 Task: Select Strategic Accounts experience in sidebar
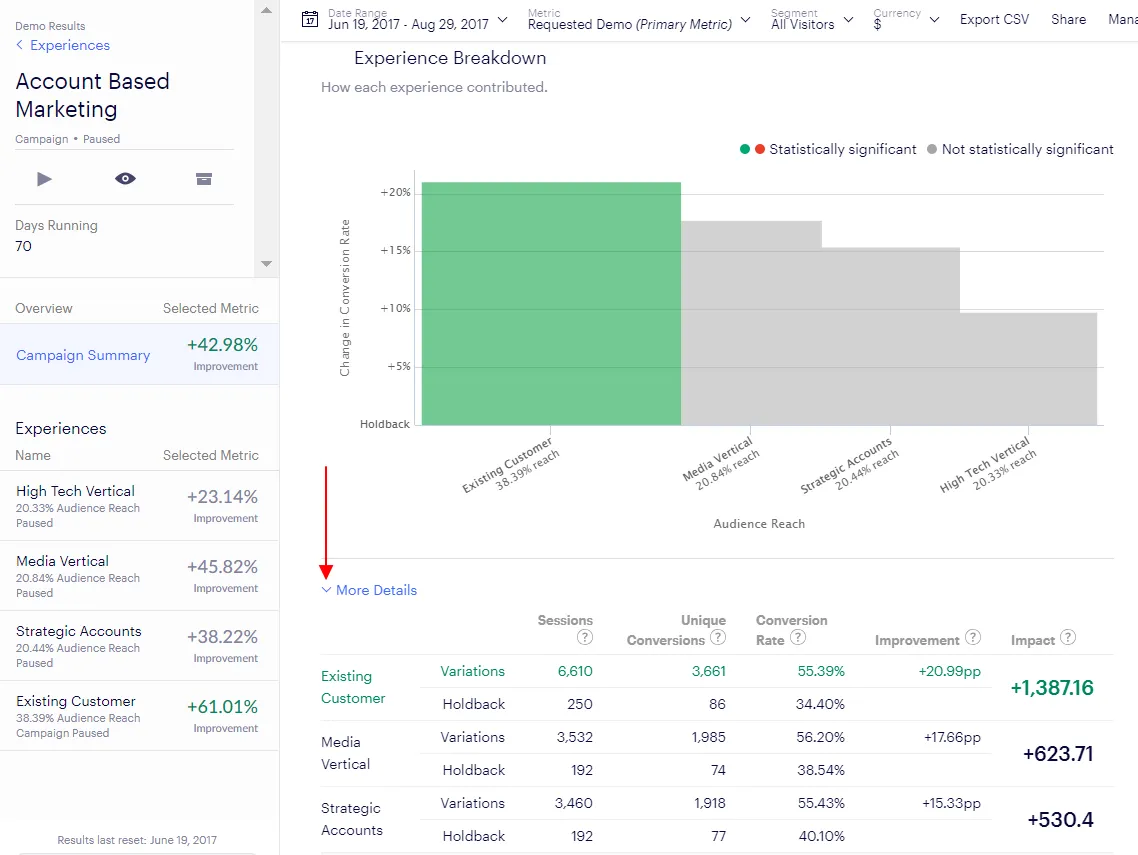139,646
